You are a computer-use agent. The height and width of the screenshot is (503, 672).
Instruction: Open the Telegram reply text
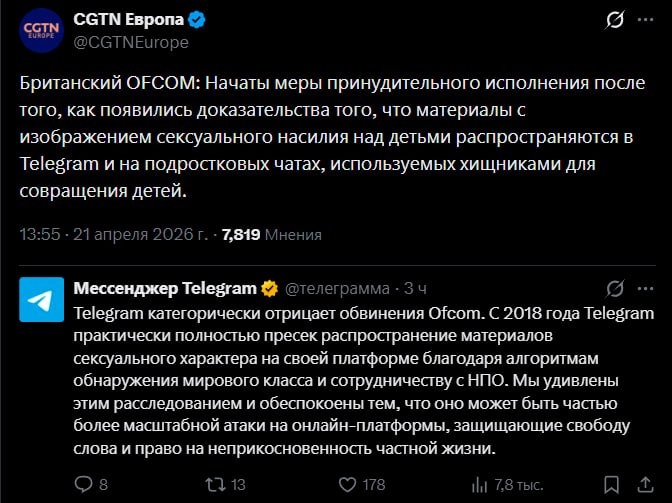(360, 380)
